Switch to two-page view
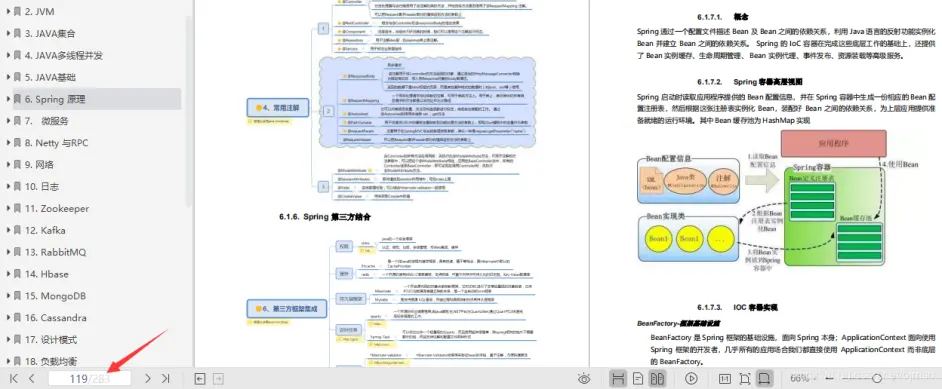The width and height of the screenshot is (942, 389). point(658,379)
